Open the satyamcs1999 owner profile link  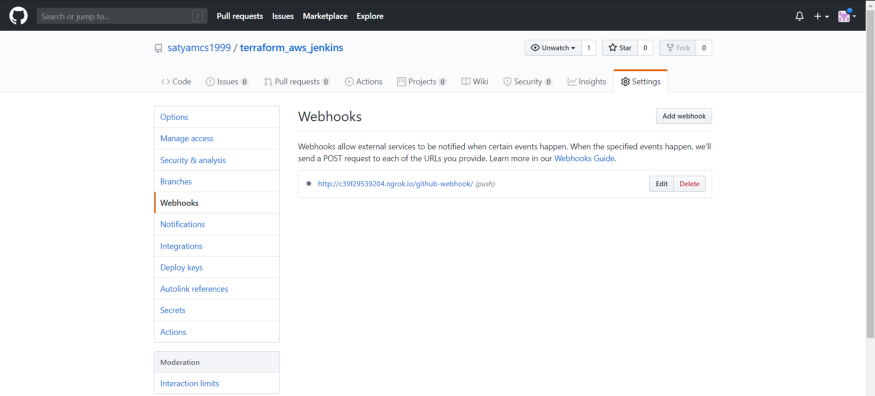click(199, 48)
